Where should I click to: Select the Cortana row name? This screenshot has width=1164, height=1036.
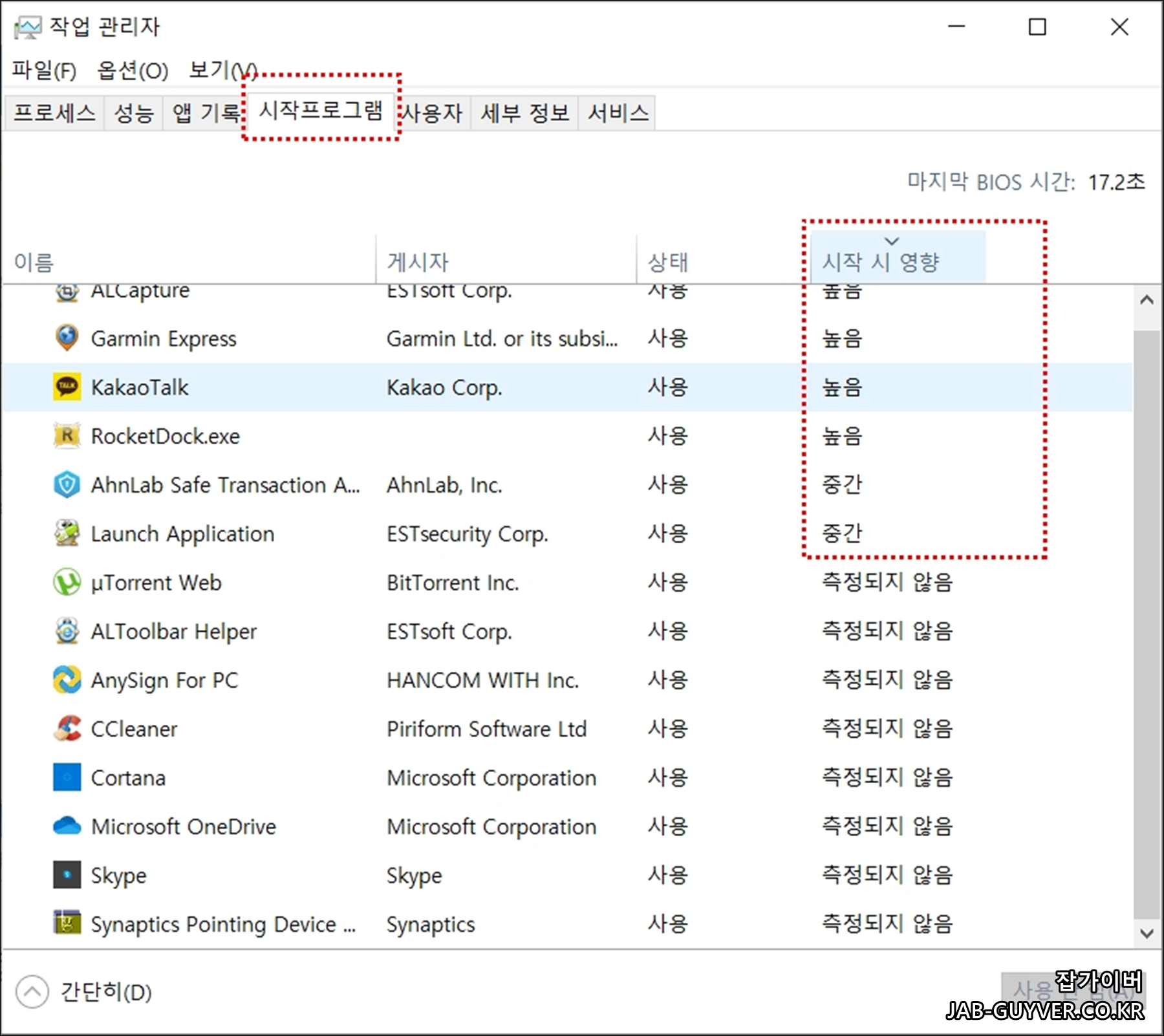coord(128,778)
